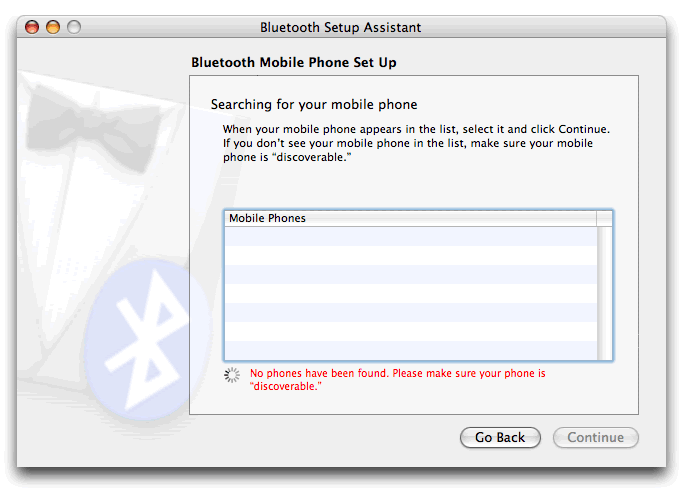688x488 pixels.
Task: Click the "Bluetooth Setup Assistant" title bar text
Action: pyautogui.click(x=340, y=27)
